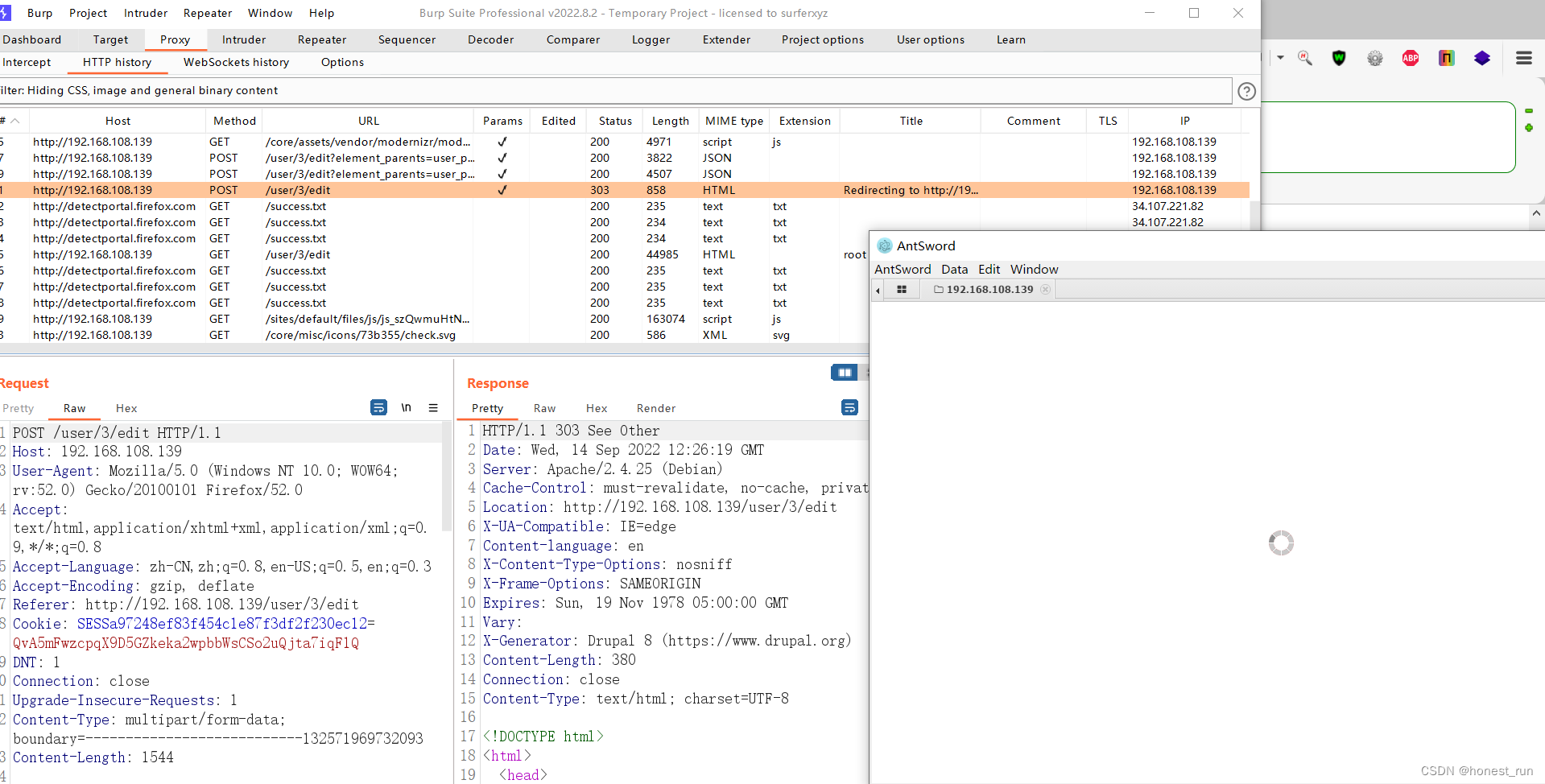Expand the browser toolbar dropdown arrow

(x=1280, y=58)
